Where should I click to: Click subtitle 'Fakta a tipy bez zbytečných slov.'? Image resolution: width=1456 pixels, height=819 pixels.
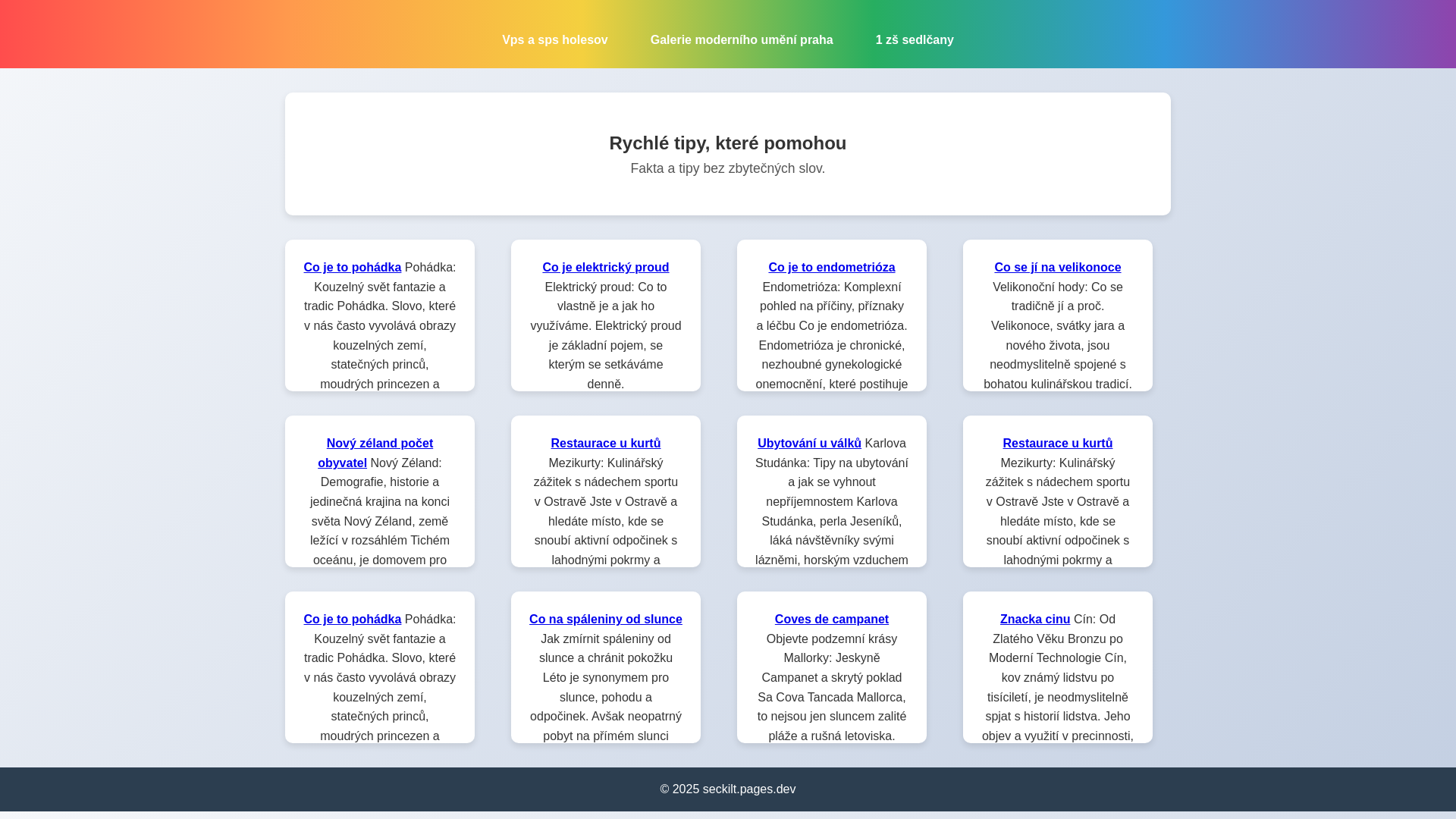click(x=728, y=168)
